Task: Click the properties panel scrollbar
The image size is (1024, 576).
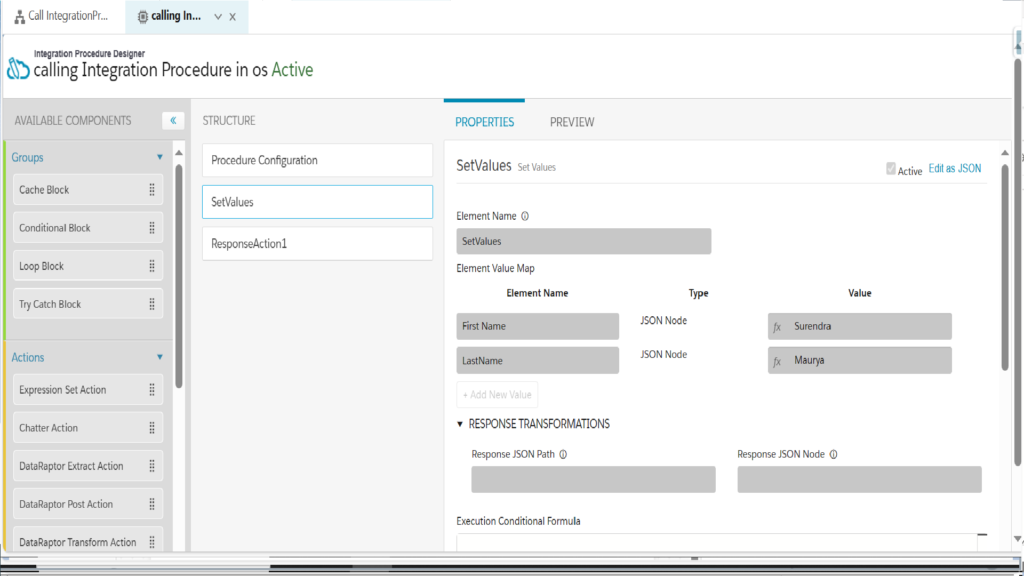Action: tap(1005, 268)
